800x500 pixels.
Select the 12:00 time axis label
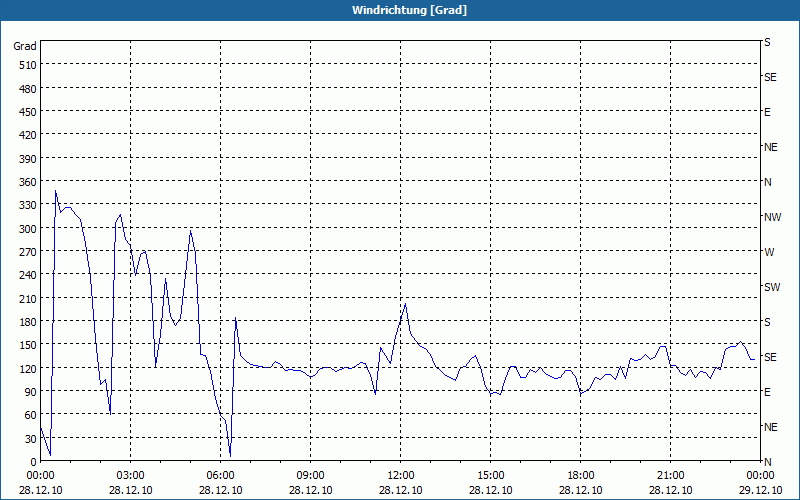point(401,476)
